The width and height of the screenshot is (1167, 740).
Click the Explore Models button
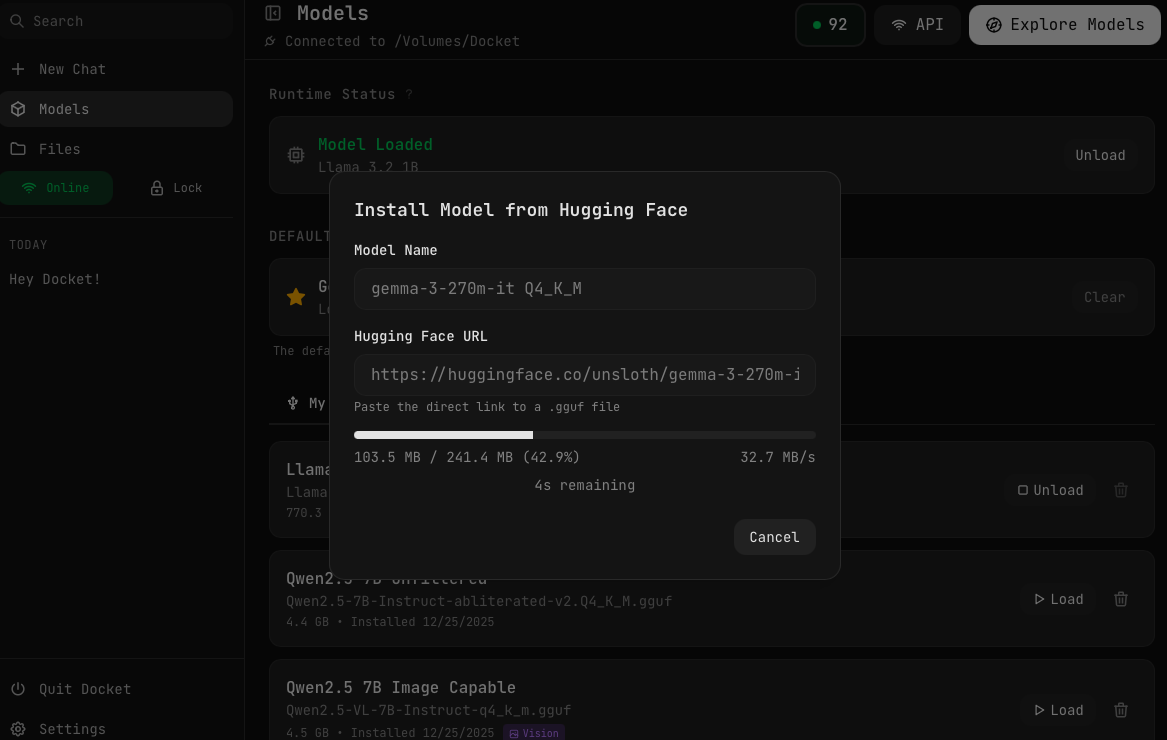(x=1064, y=25)
